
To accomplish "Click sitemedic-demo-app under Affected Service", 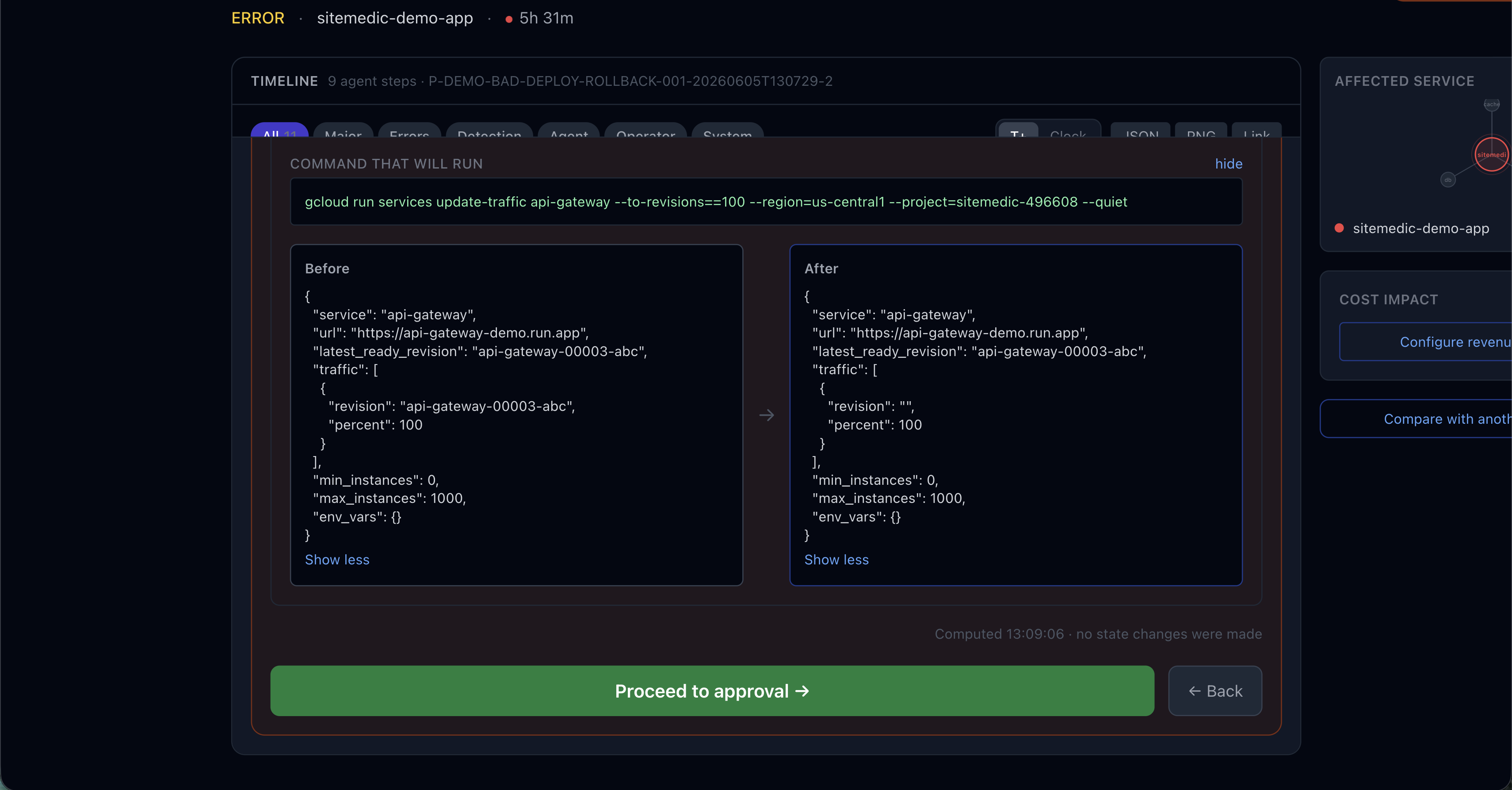I will pyautogui.click(x=1420, y=229).
